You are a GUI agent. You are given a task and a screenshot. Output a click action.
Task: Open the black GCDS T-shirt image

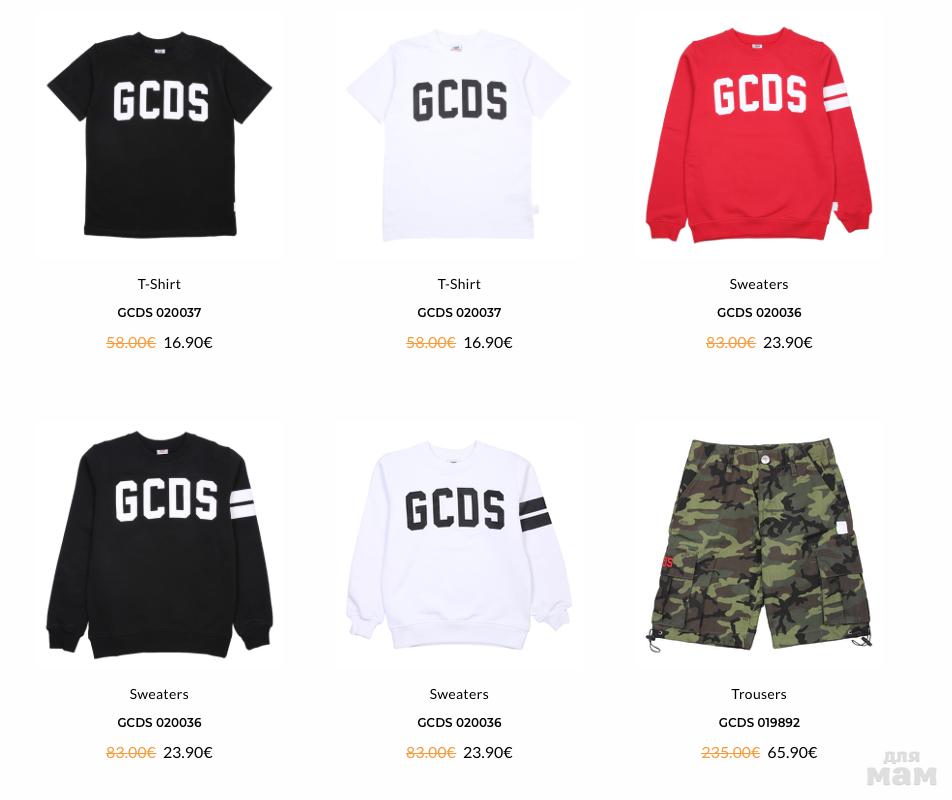pos(160,135)
